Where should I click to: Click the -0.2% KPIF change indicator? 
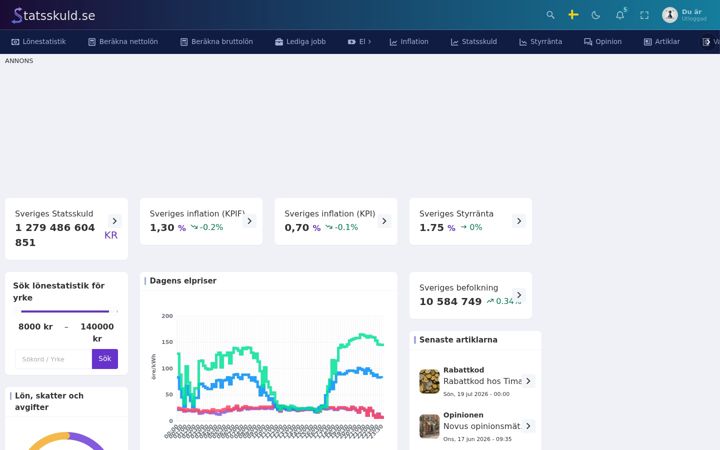tap(207, 227)
